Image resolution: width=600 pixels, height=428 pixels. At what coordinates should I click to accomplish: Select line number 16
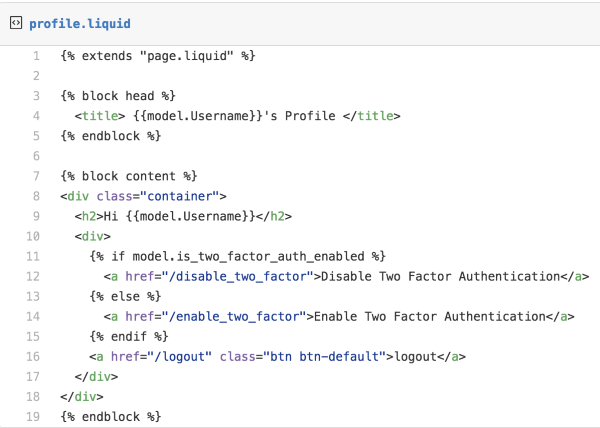33,356
